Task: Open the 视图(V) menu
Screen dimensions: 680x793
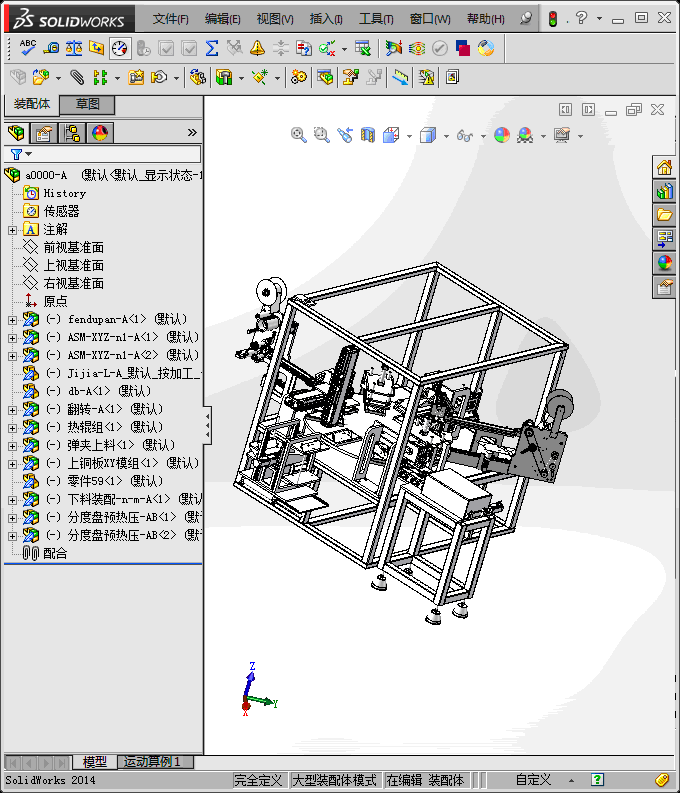Action: 275,19
